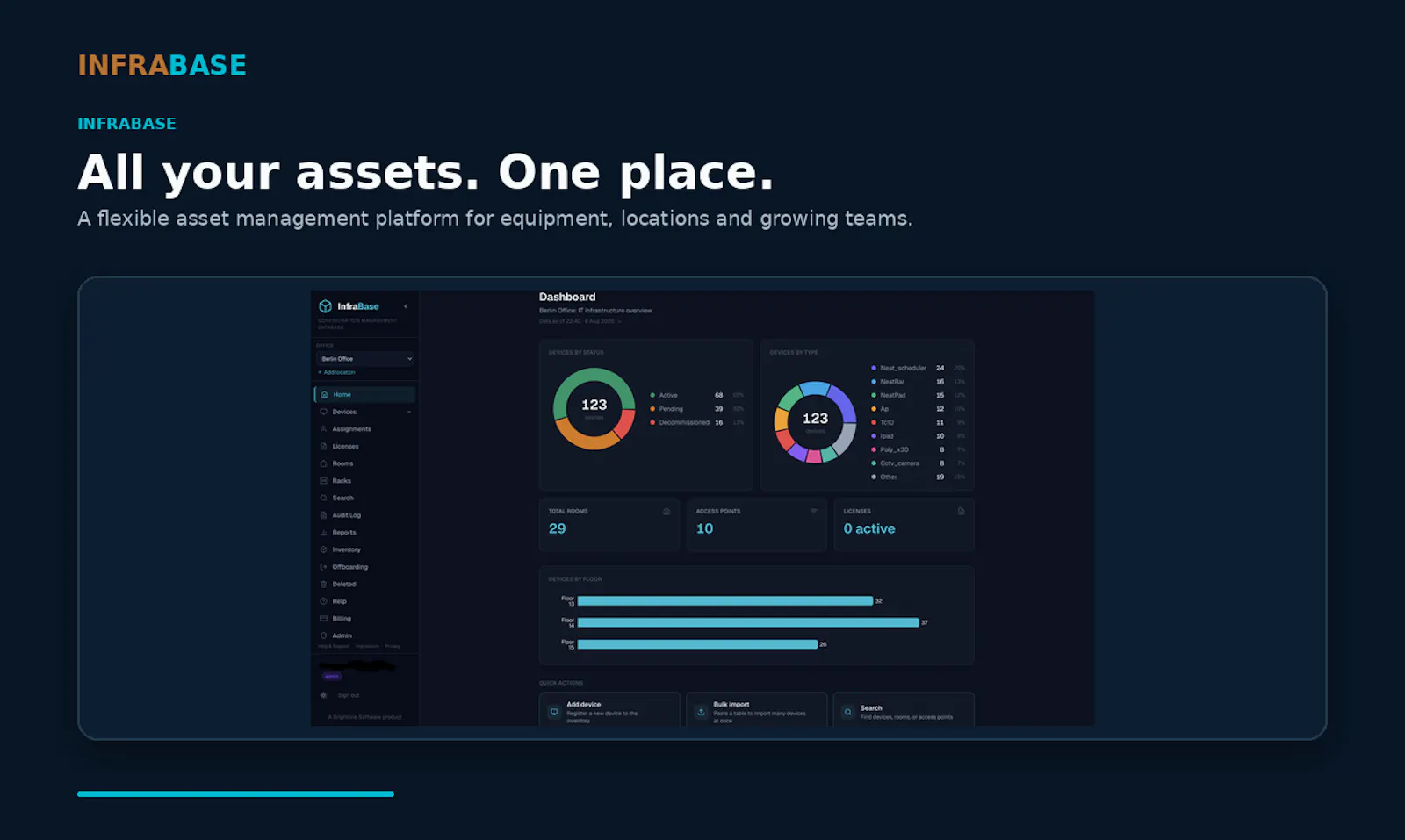Click the Reports bar chart icon
The width and height of the screenshot is (1405, 840).
(323, 533)
